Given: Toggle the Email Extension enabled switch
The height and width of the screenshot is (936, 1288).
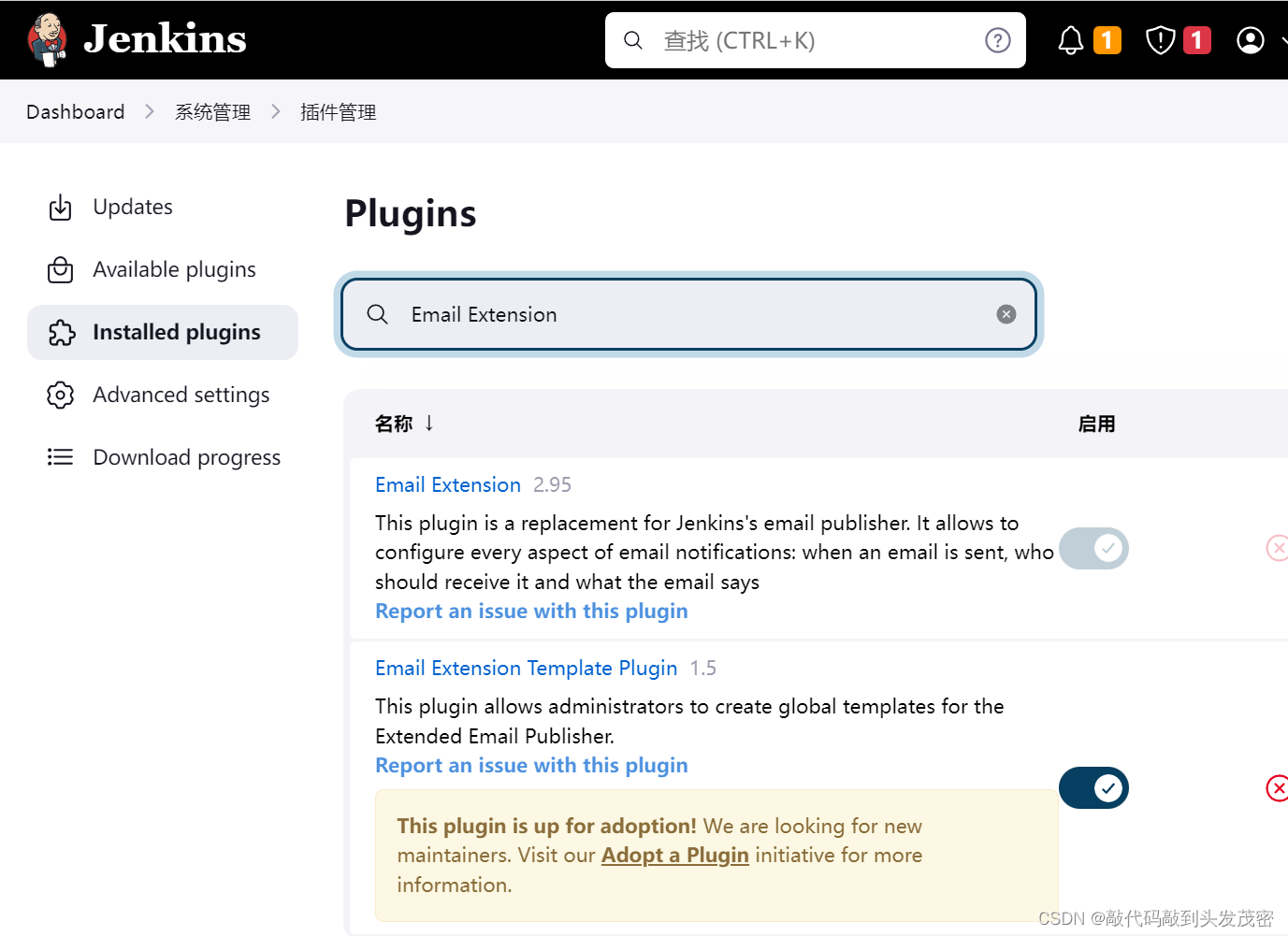Looking at the screenshot, I should click(1093, 548).
